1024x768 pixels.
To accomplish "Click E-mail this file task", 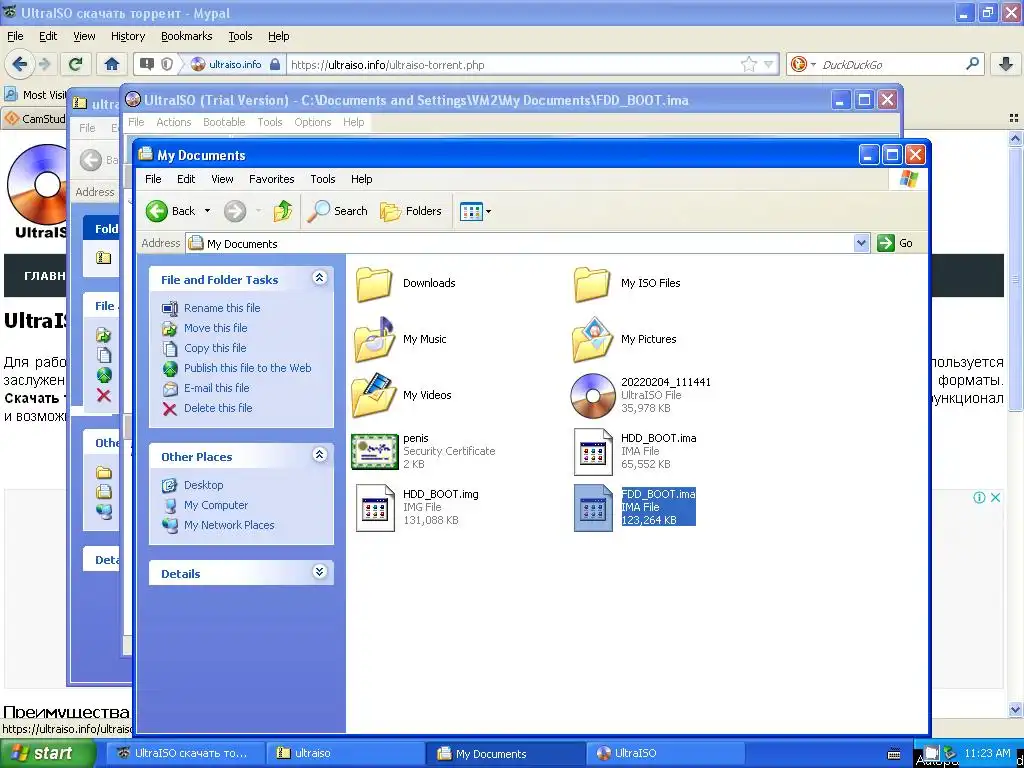I will coord(216,388).
